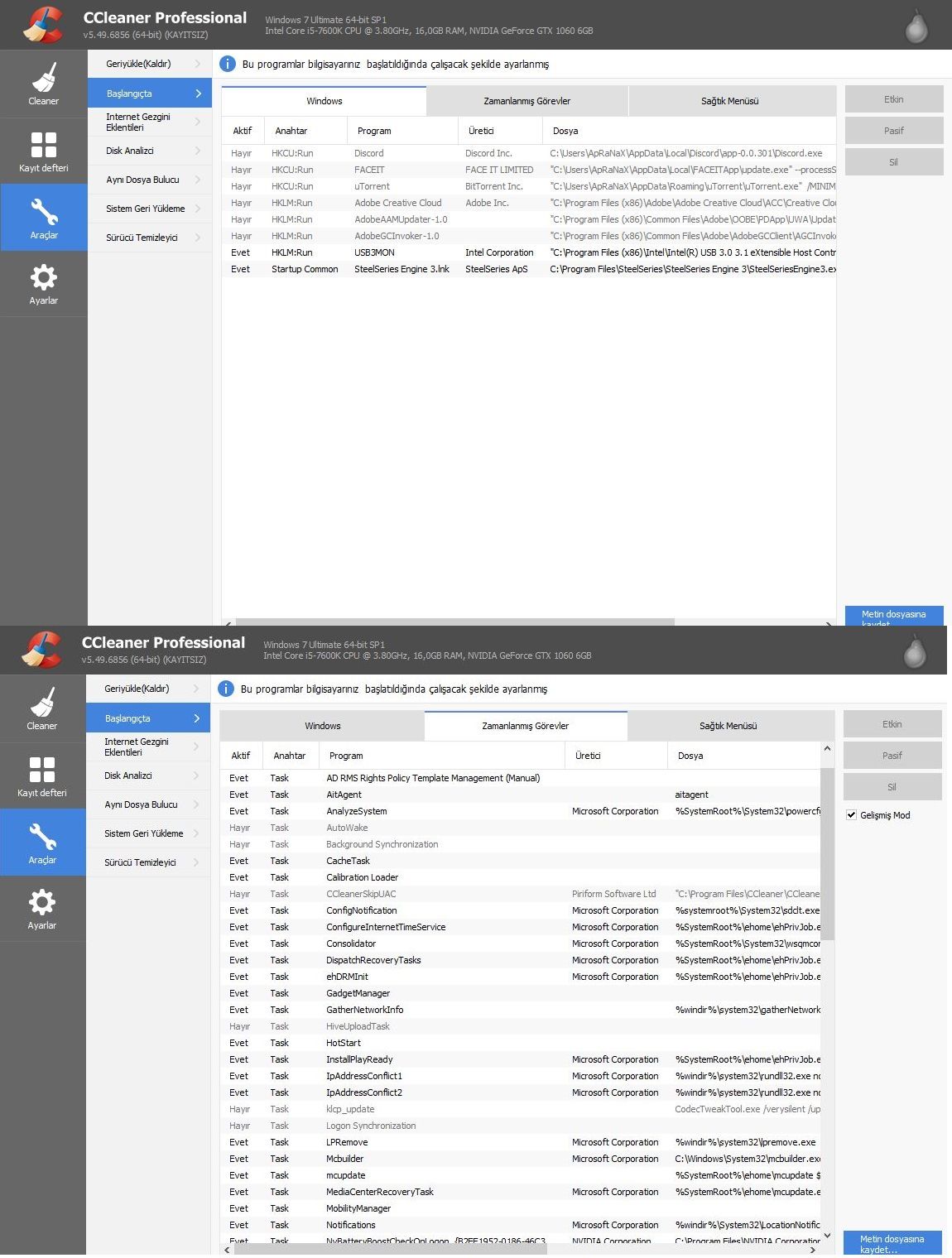Open Cleaner section in lower CCleaner window
This screenshot has height=1258, width=952.
(x=41, y=709)
